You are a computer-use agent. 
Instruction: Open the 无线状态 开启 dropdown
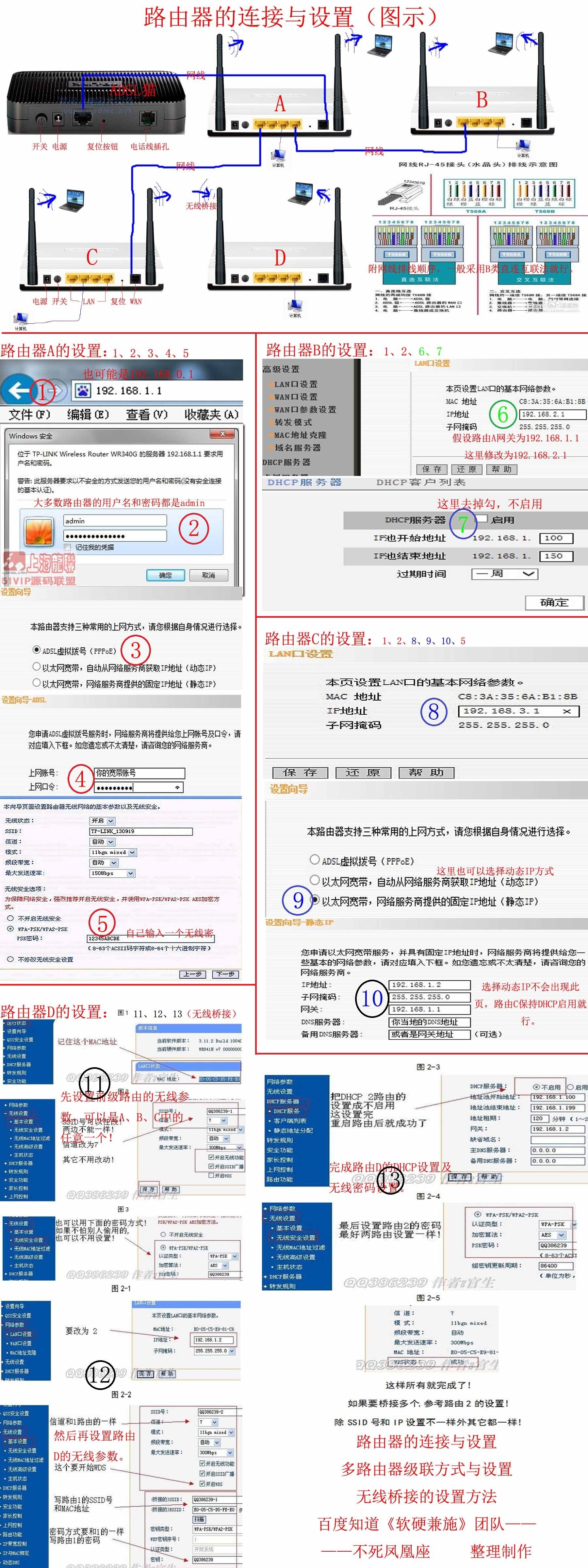102,821
